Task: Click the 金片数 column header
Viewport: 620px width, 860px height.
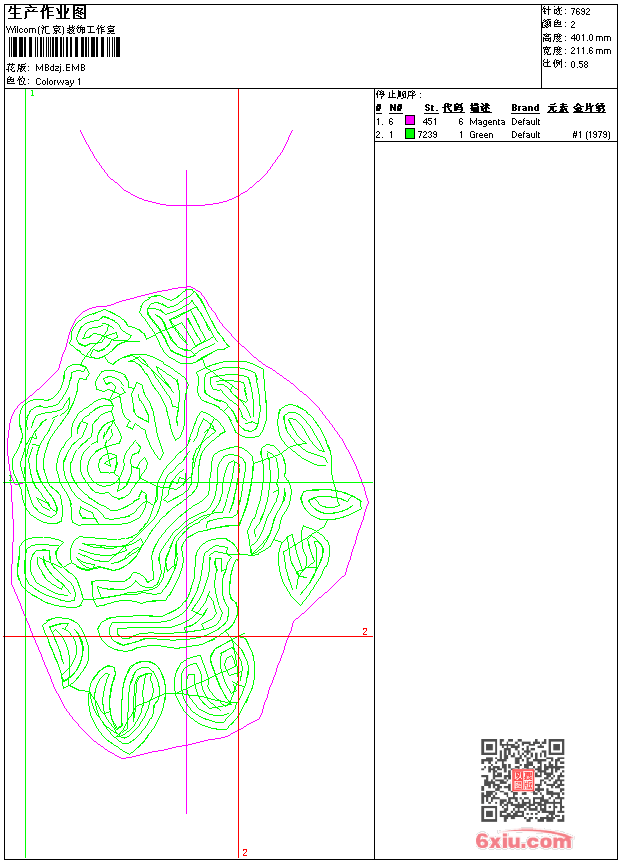Action: pyautogui.click(x=590, y=108)
